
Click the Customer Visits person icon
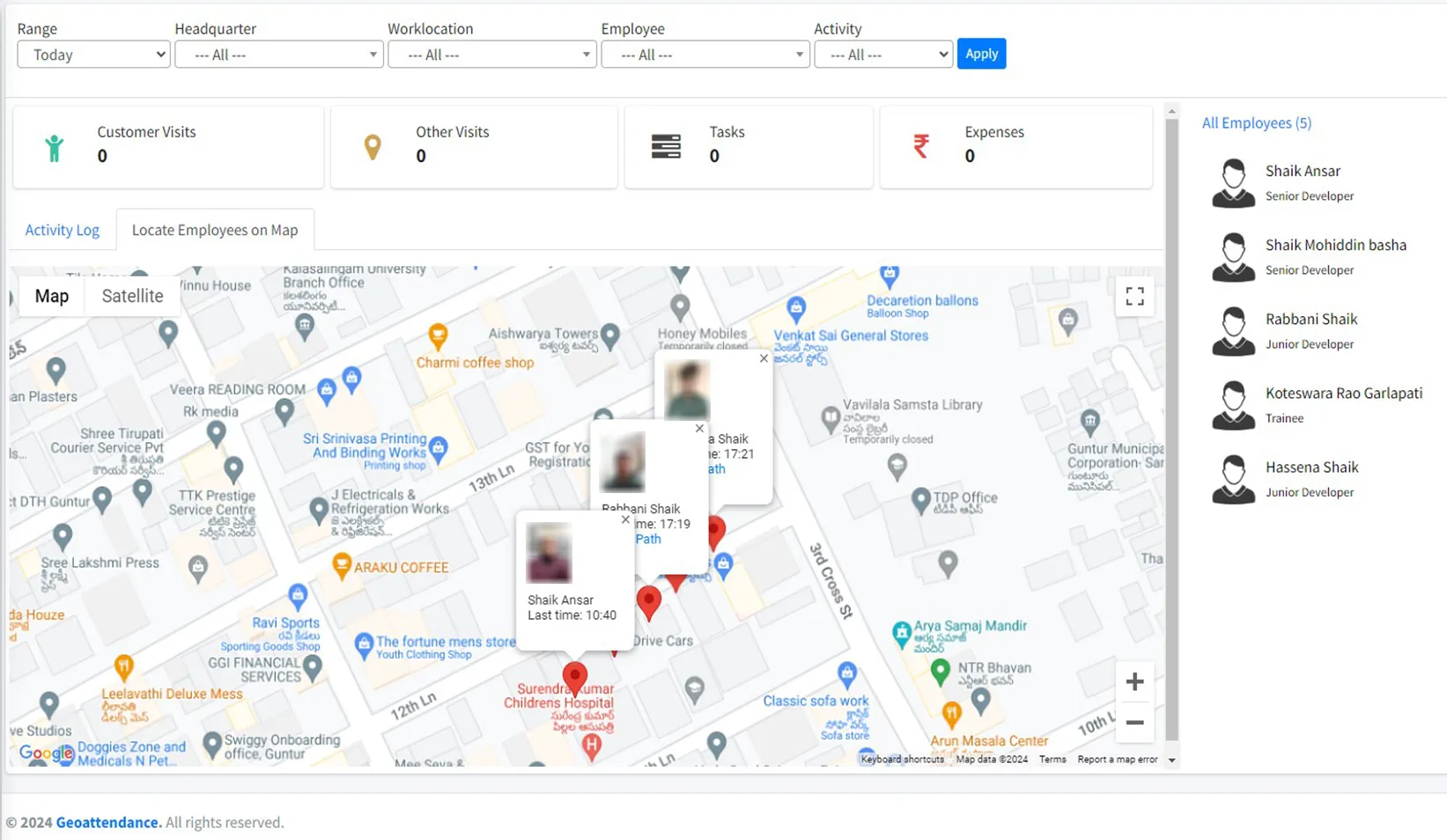tap(55, 147)
